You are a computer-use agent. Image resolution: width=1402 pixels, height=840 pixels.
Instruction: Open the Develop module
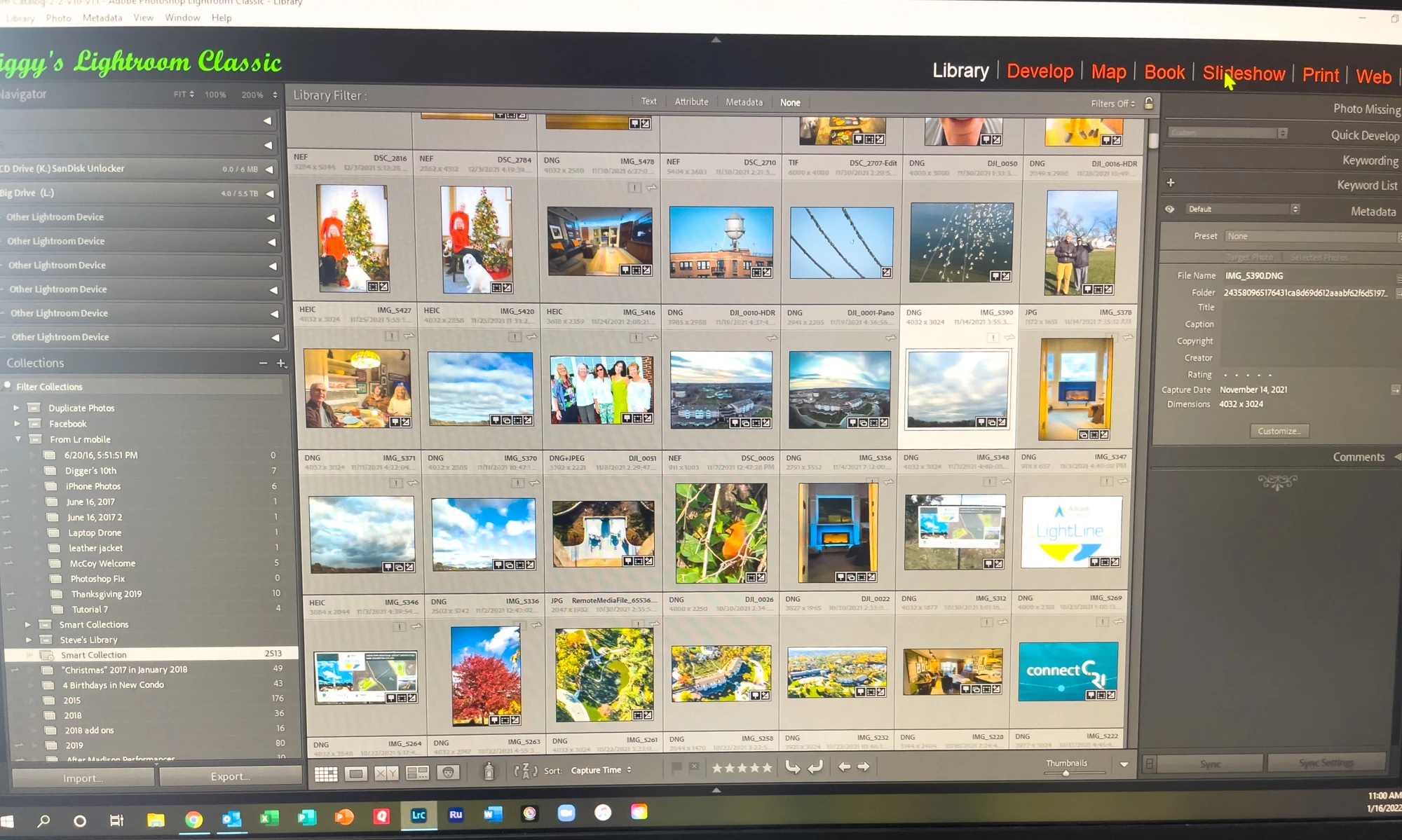(1040, 71)
